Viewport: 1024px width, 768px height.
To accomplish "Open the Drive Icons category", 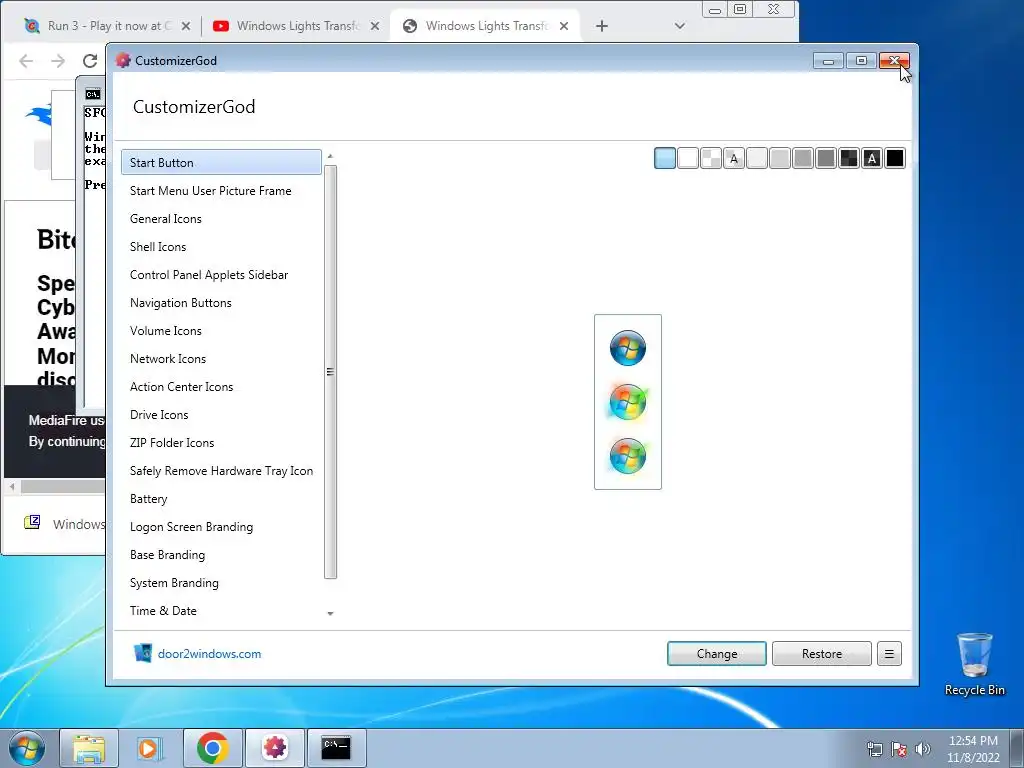I will (x=221, y=415).
